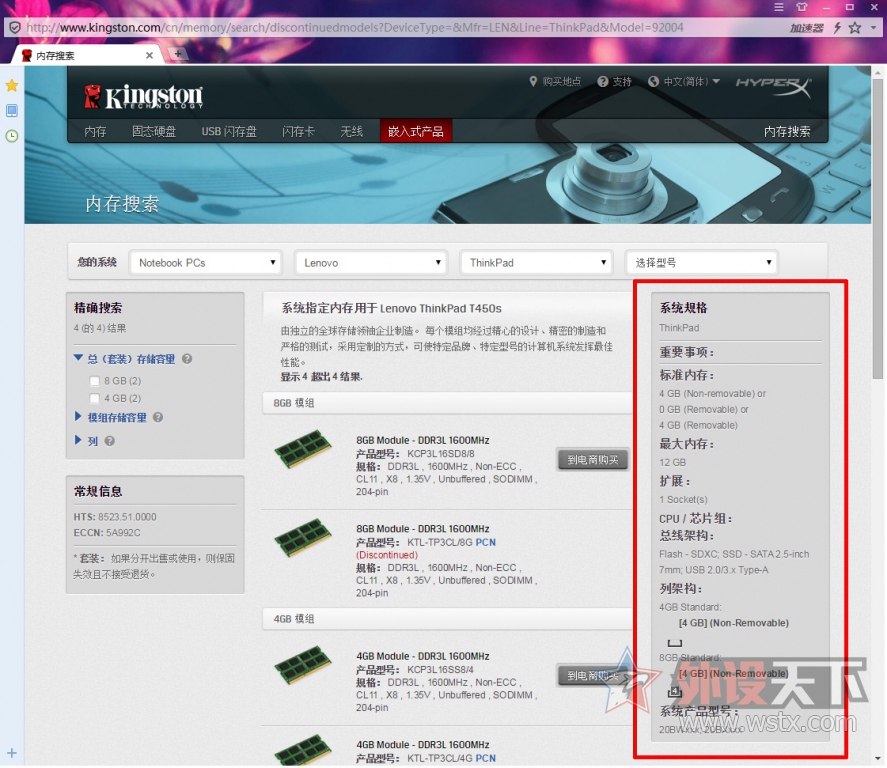Viewport: 887px width, 768px height.
Task: Click the ECCN: 5A992C text
Action: (107, 533)
